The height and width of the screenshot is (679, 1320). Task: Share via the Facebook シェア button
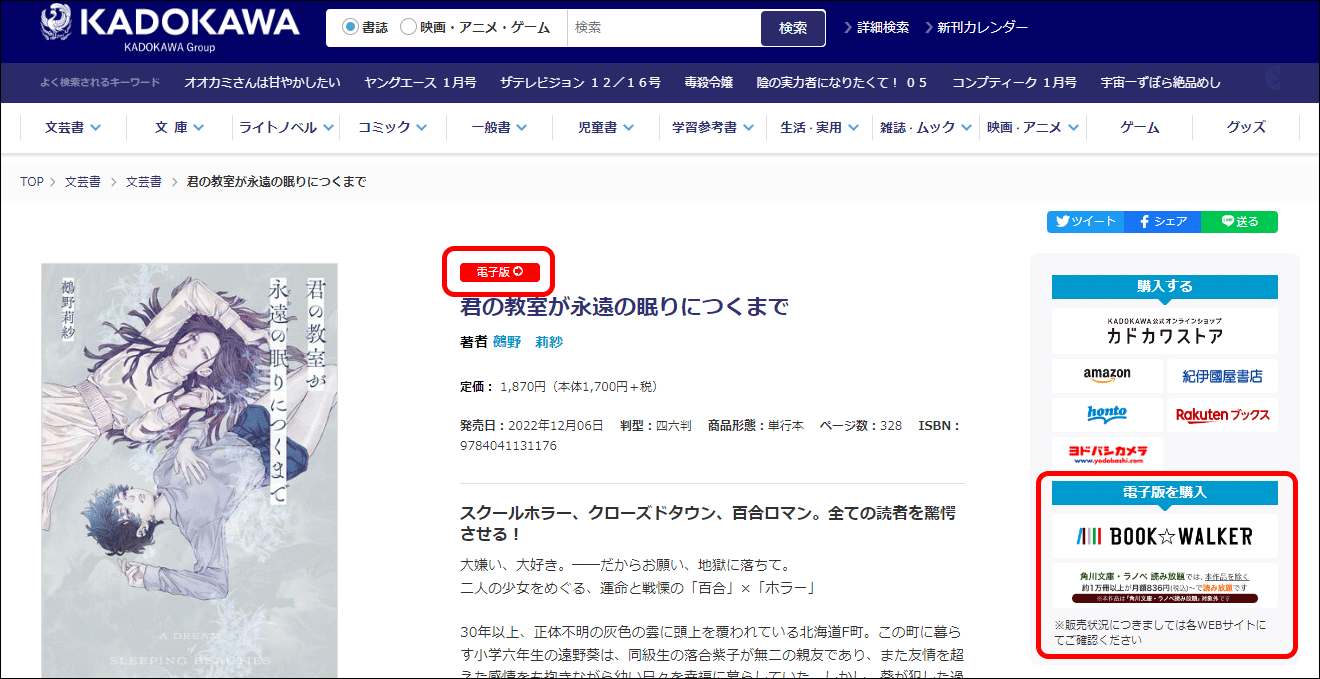(1162, 222)
